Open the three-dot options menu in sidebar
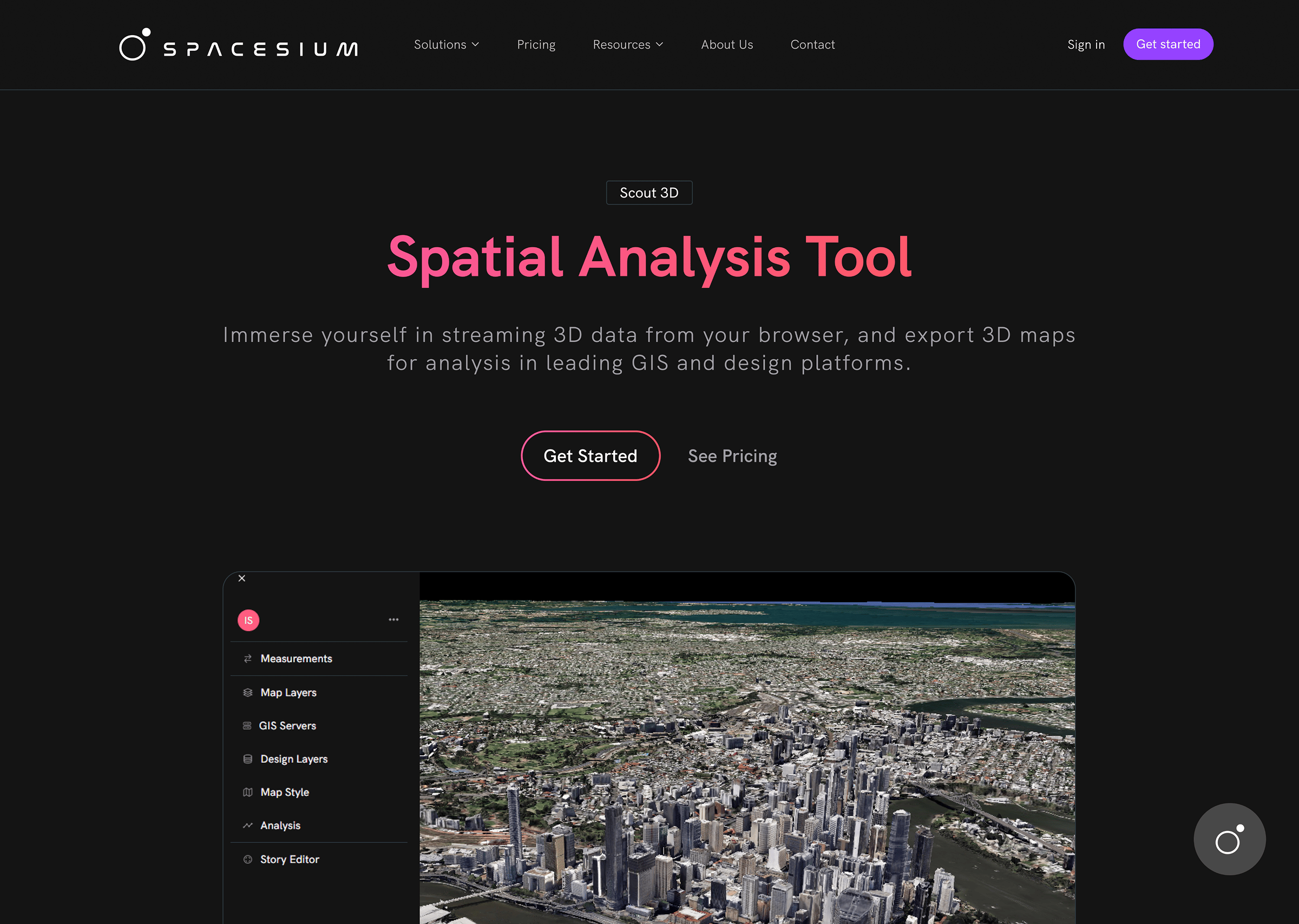The image size is (1299, 924). click(393, 619)
